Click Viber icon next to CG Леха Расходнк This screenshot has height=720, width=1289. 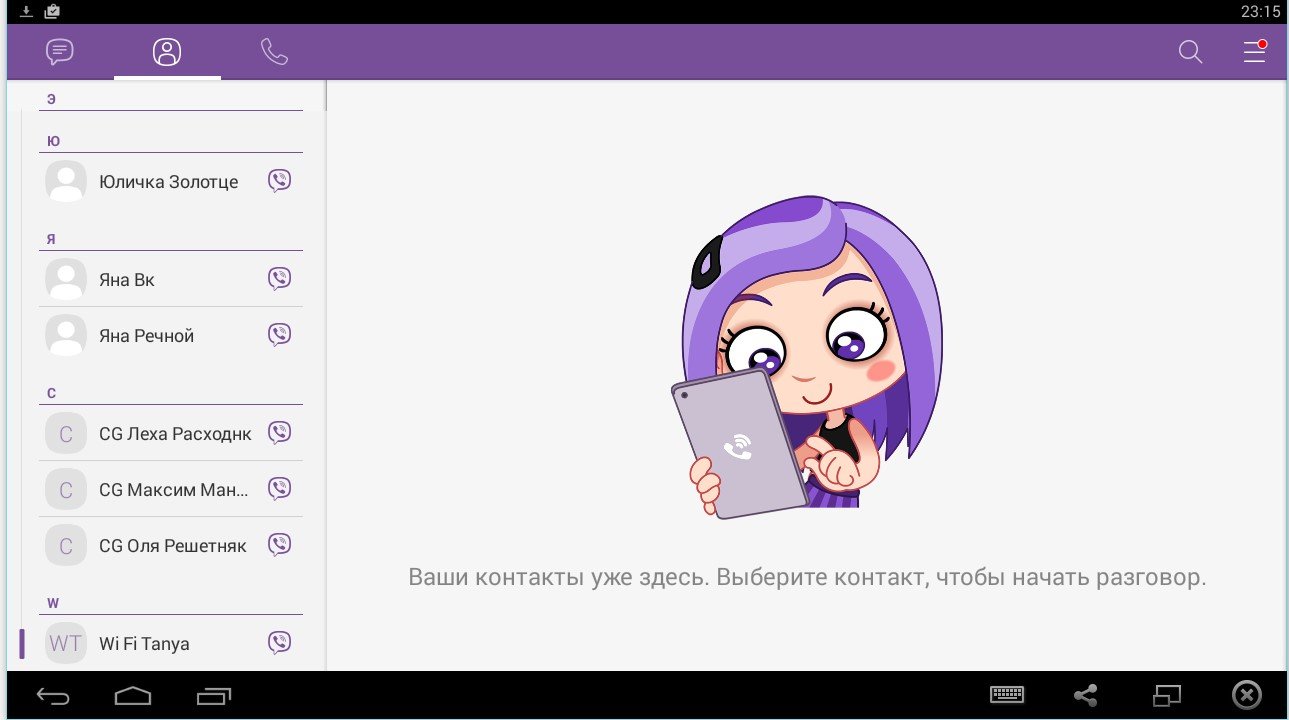tap(280, 433)
